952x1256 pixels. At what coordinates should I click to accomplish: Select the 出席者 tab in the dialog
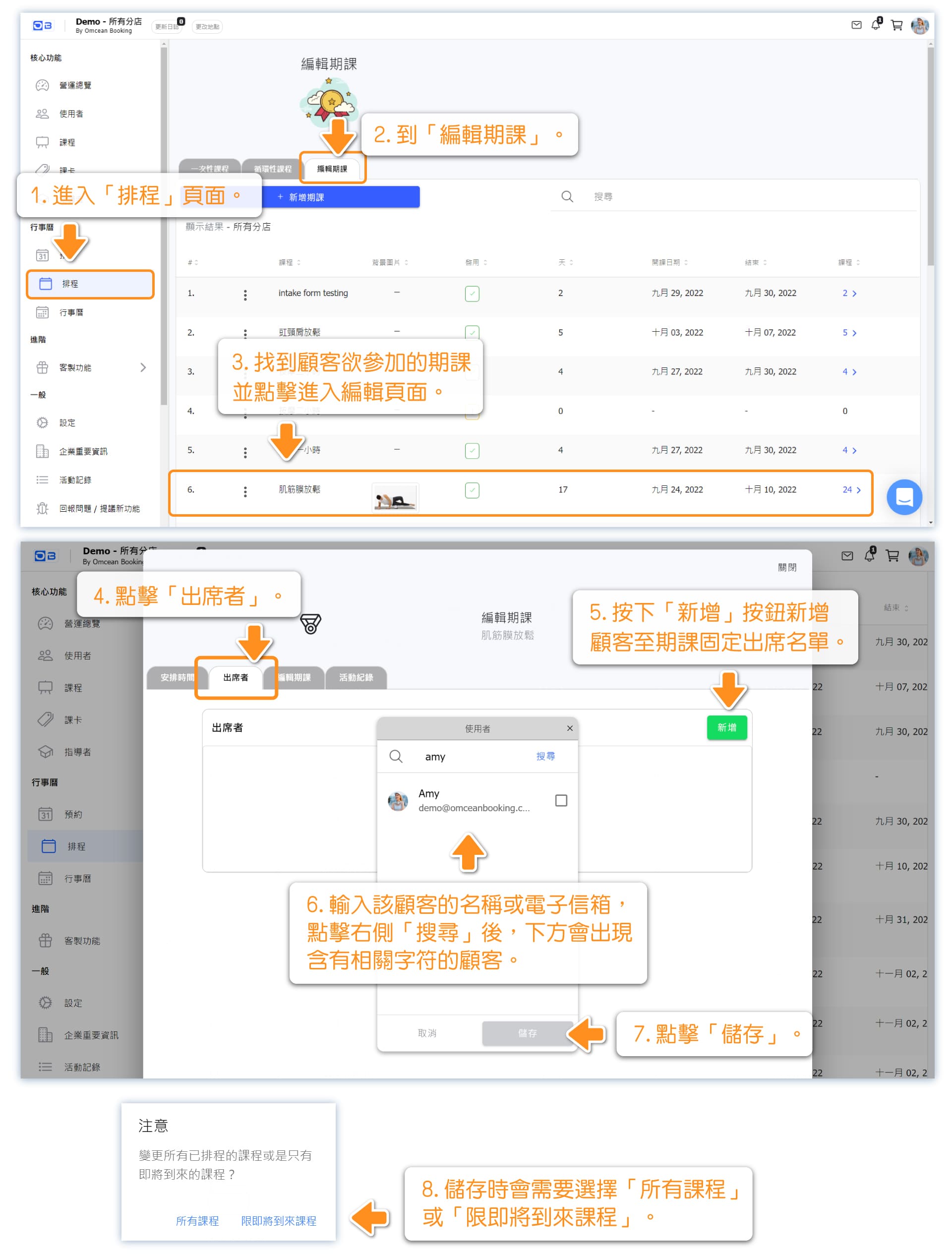(x=236, y=677)
